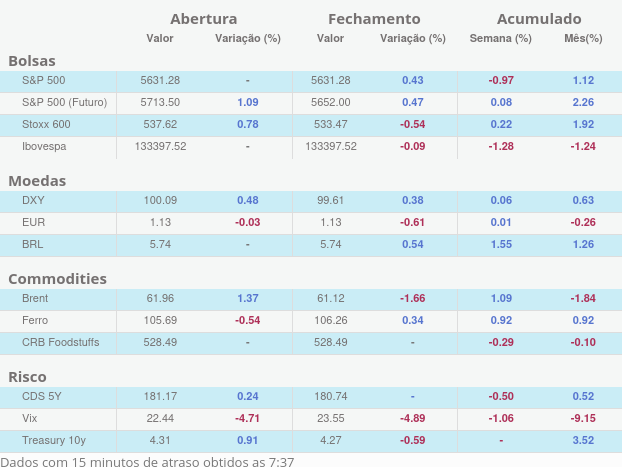Select the CDS 5Y row label

pyautogui.click(x=42, y=396)
